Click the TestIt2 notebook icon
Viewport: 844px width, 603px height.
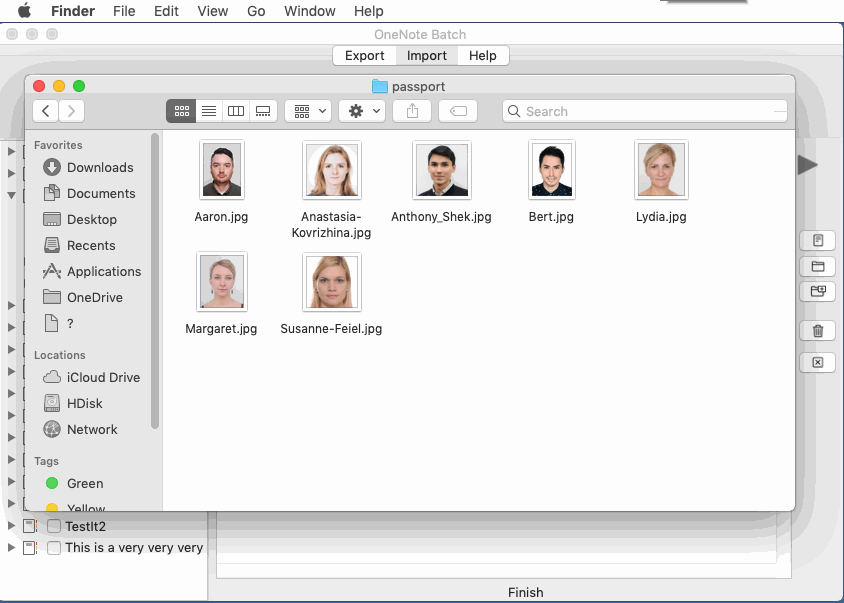[30, 526]
